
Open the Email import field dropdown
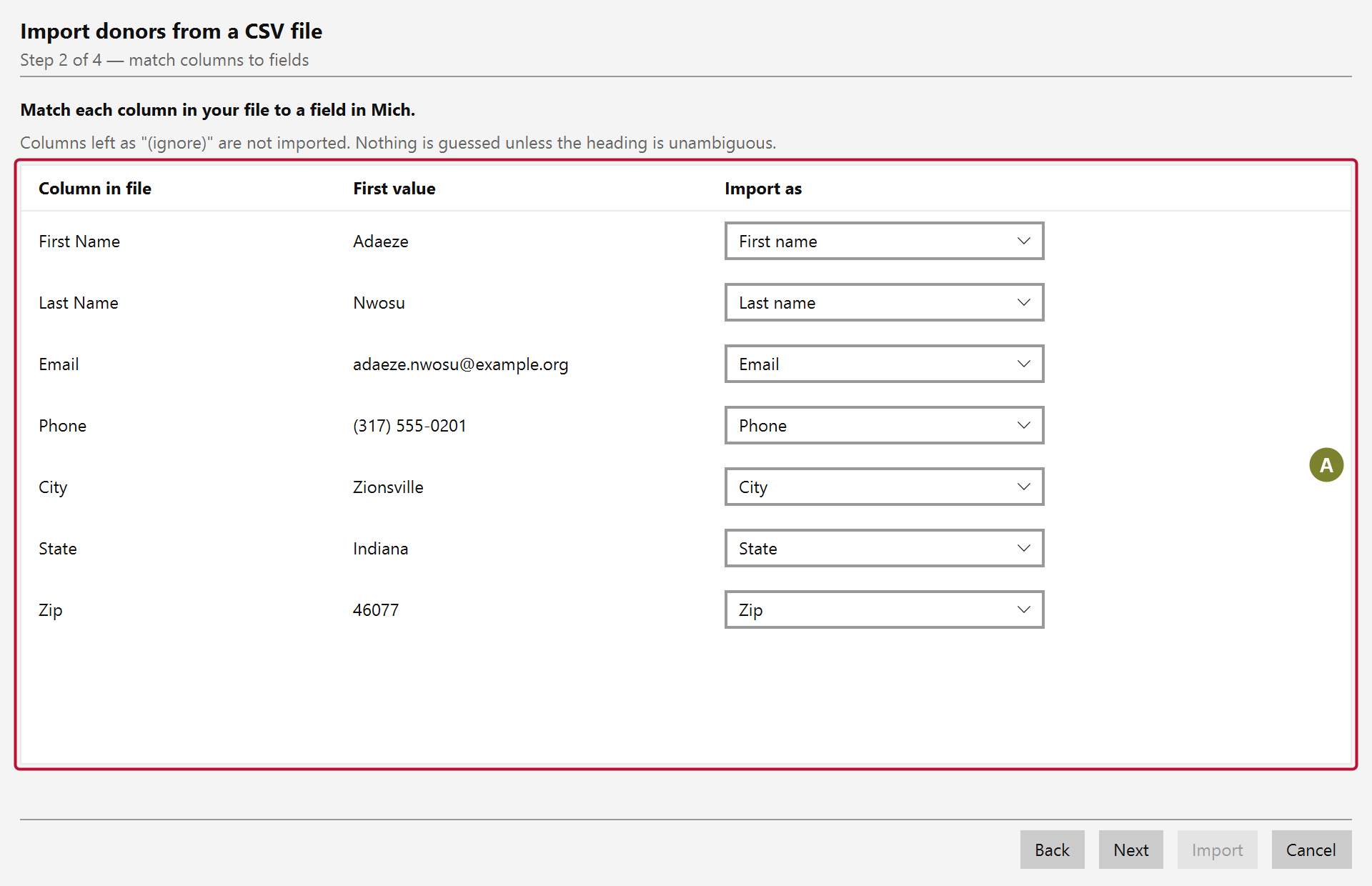pyautogui.click(x=884, y=364)
